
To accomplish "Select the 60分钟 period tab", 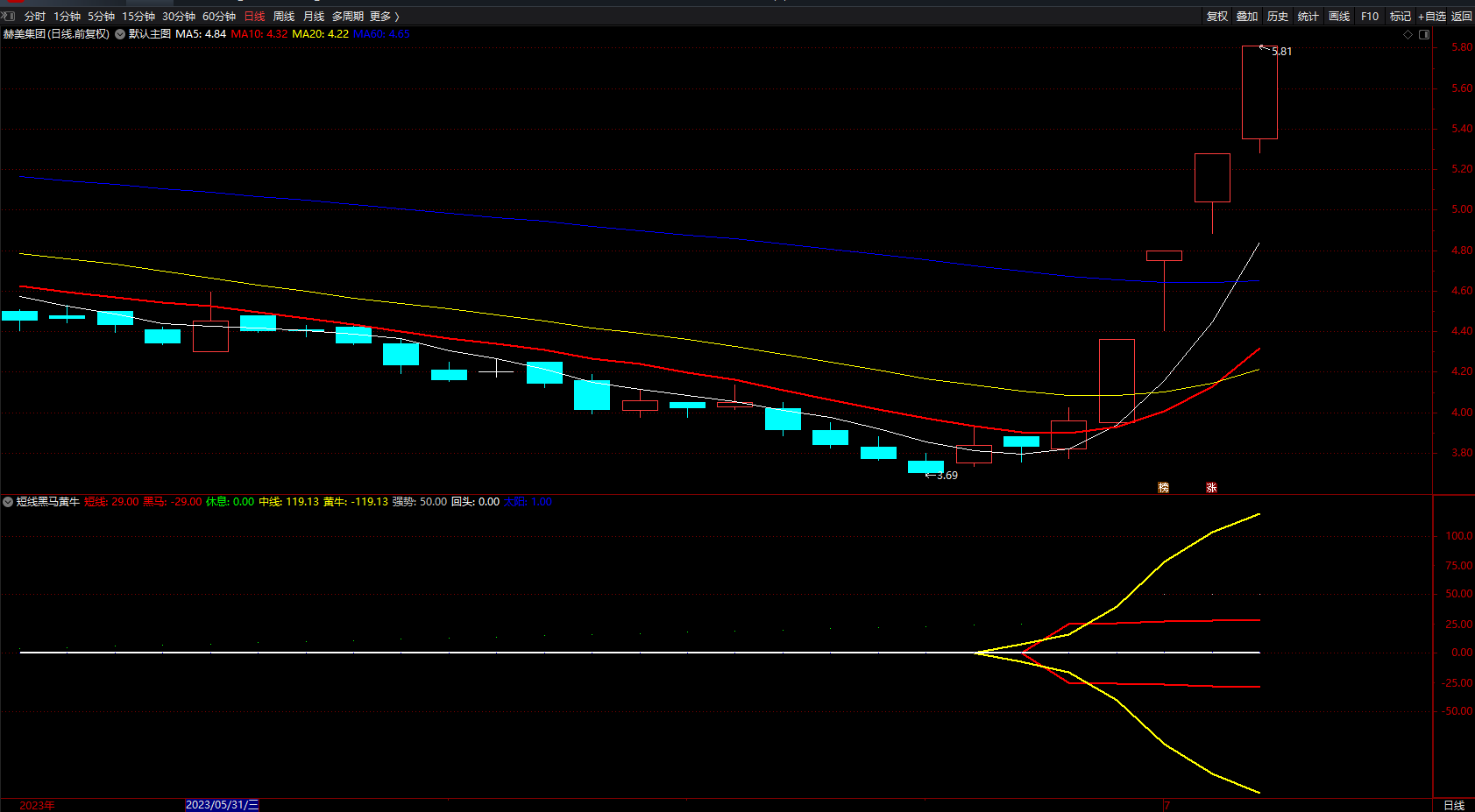I will click(x=219, y=17).
